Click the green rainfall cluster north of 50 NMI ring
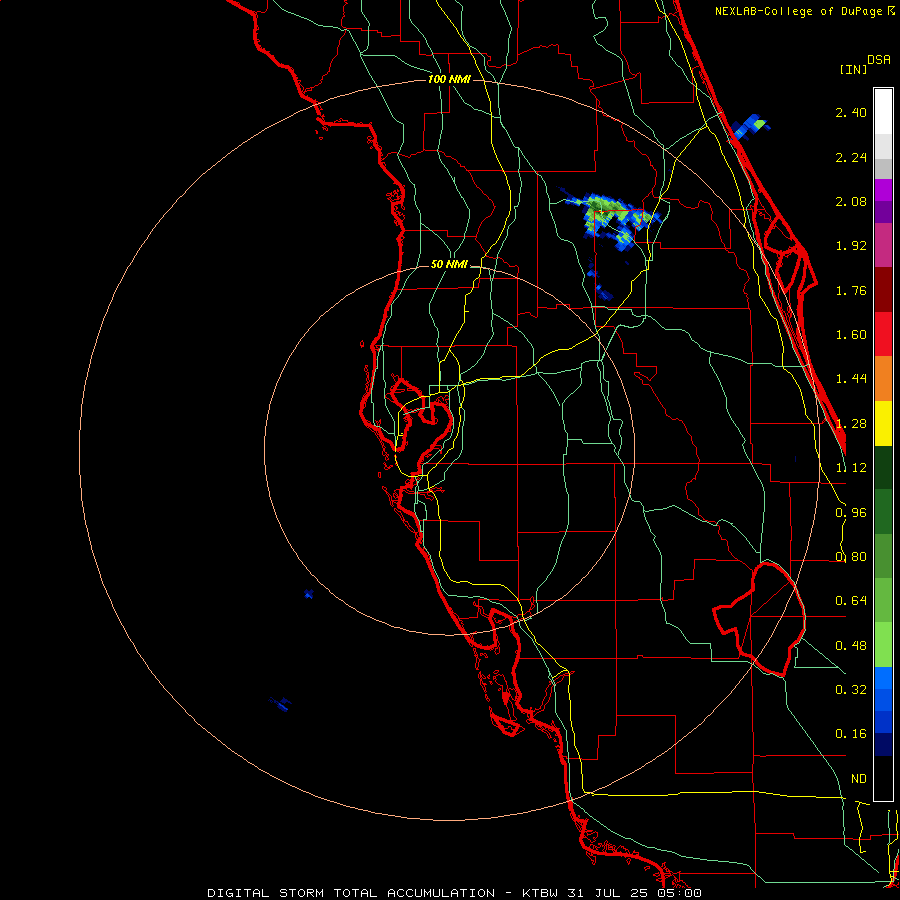The width and height of the screenshot is (900, 900). coord(611,219)
